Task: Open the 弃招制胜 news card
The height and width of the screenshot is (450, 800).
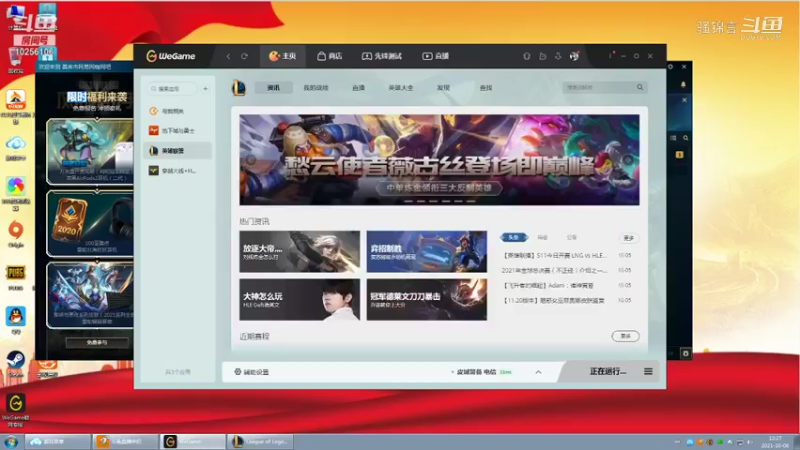Action: pyautogui.click(x=427, y=252)
